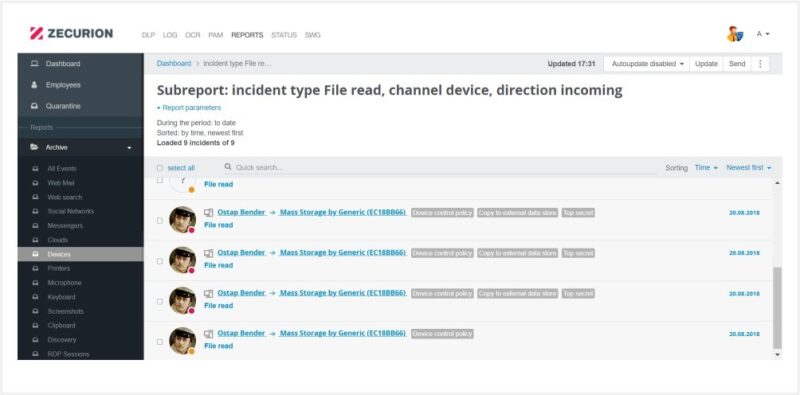Open the three-dot more options menu
The image size is (800, 395).
[x=760, y=64]
